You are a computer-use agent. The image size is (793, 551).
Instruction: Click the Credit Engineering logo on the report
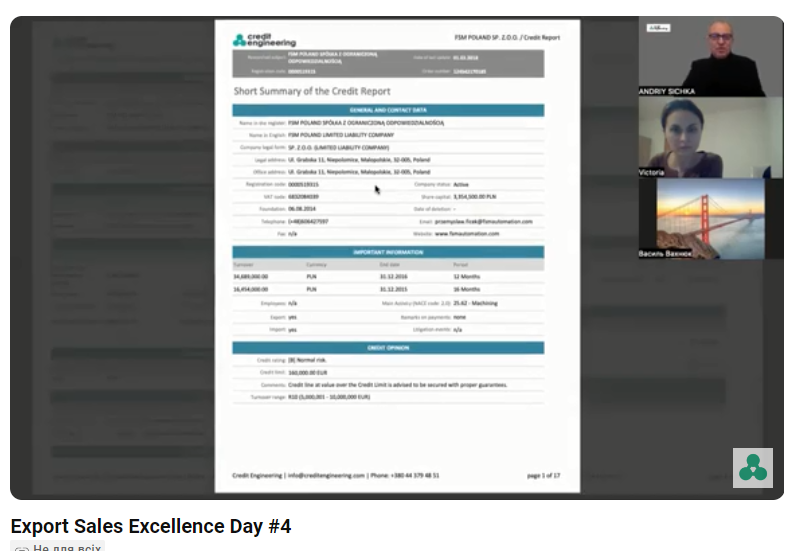point(265,40)
